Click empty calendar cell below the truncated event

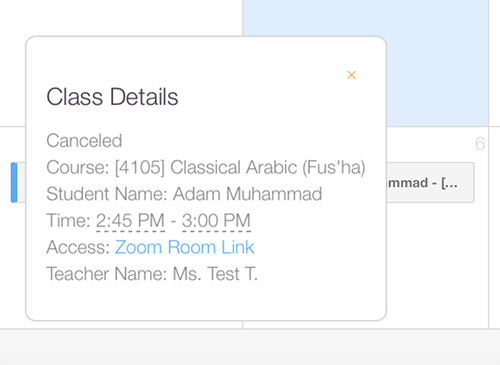pos(437,265)
